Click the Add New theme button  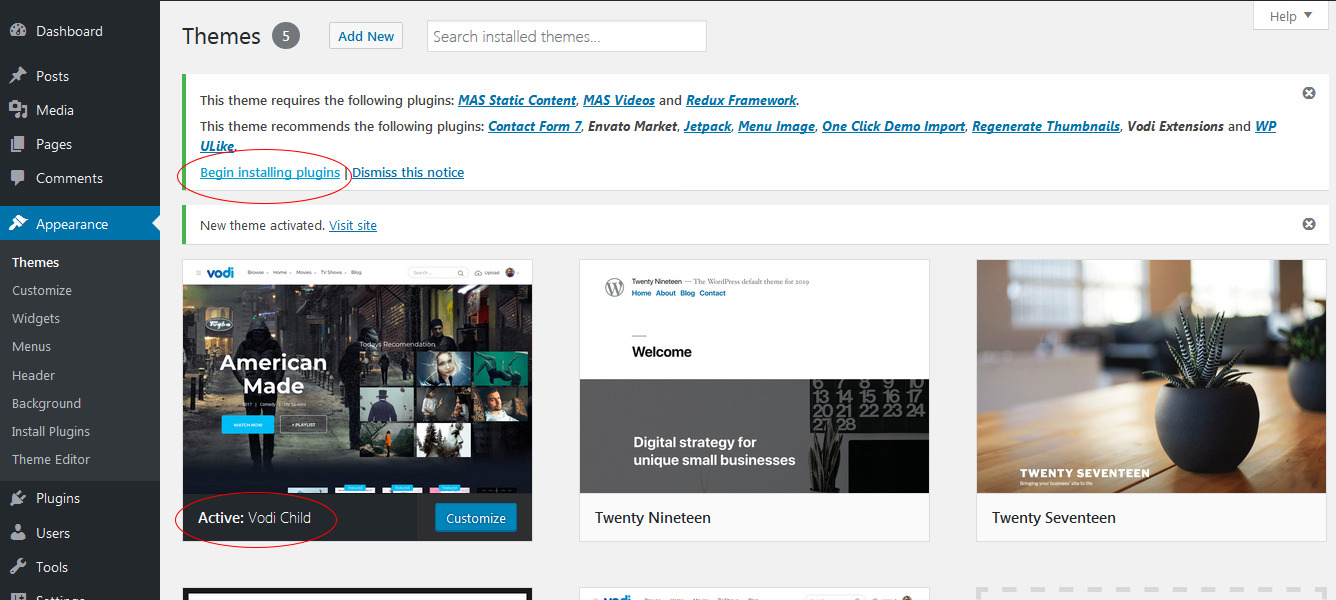tap(366, 36)
